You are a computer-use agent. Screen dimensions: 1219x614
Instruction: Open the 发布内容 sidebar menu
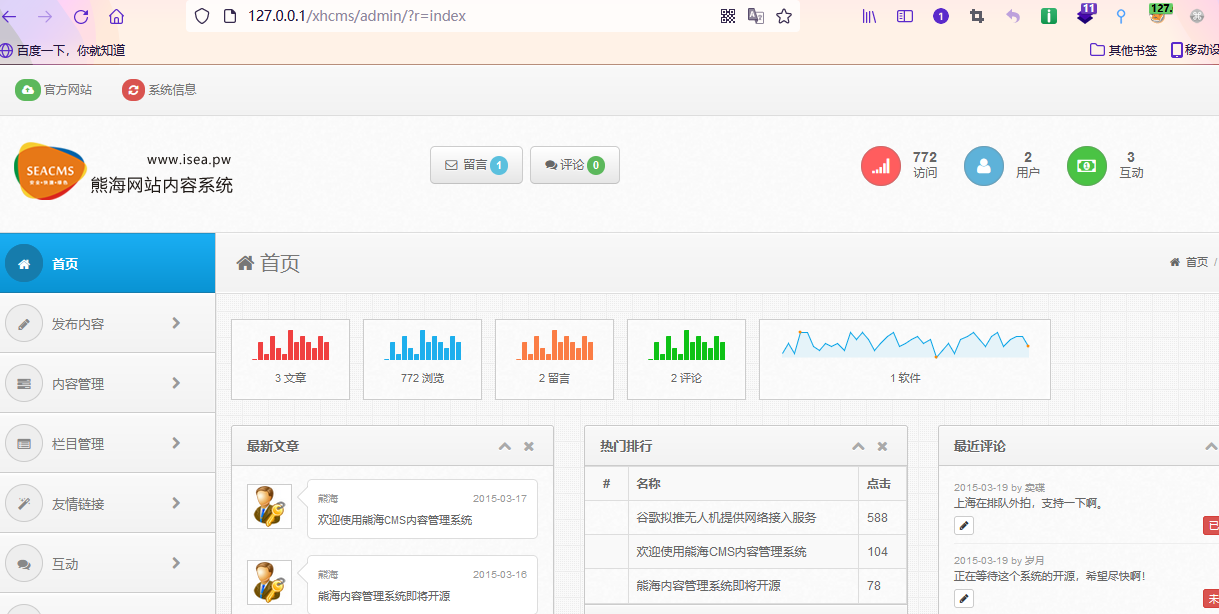(107, 323)
